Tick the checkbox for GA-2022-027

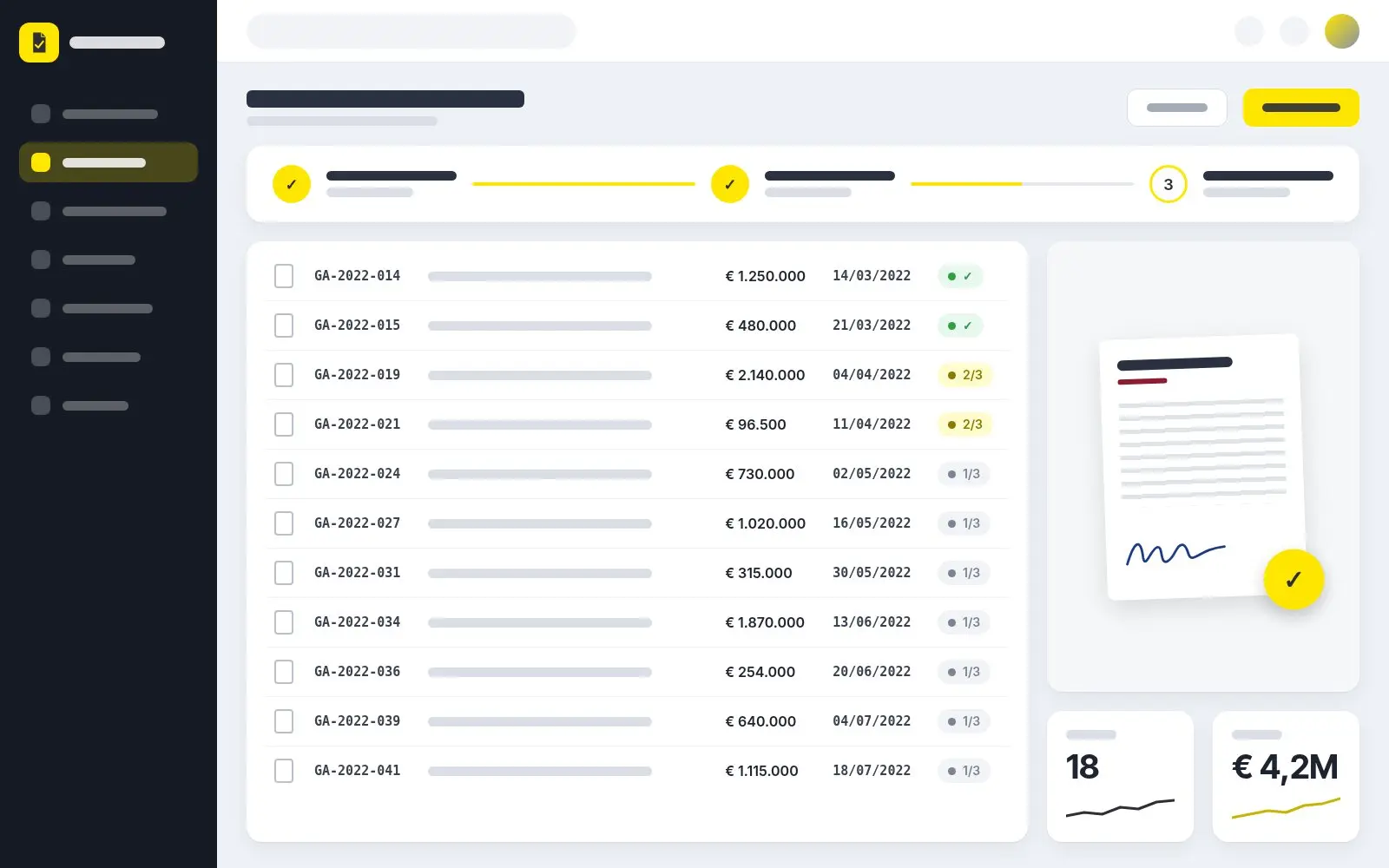point(284,523)
